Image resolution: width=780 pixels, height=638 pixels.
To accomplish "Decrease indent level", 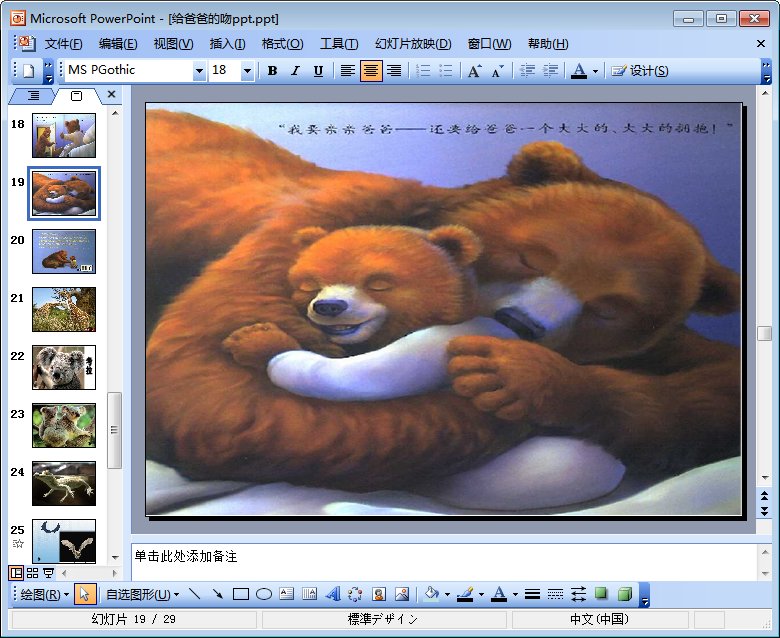I will pos(527,71).
